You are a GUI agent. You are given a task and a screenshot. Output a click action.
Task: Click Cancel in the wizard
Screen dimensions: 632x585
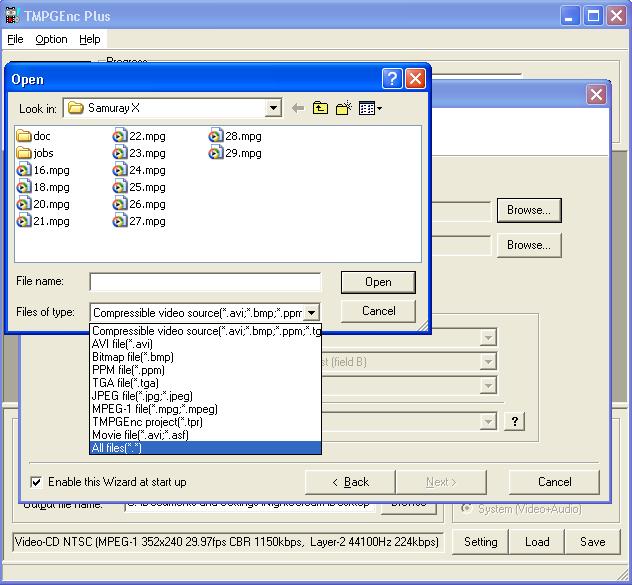click(x=554, y=482)
